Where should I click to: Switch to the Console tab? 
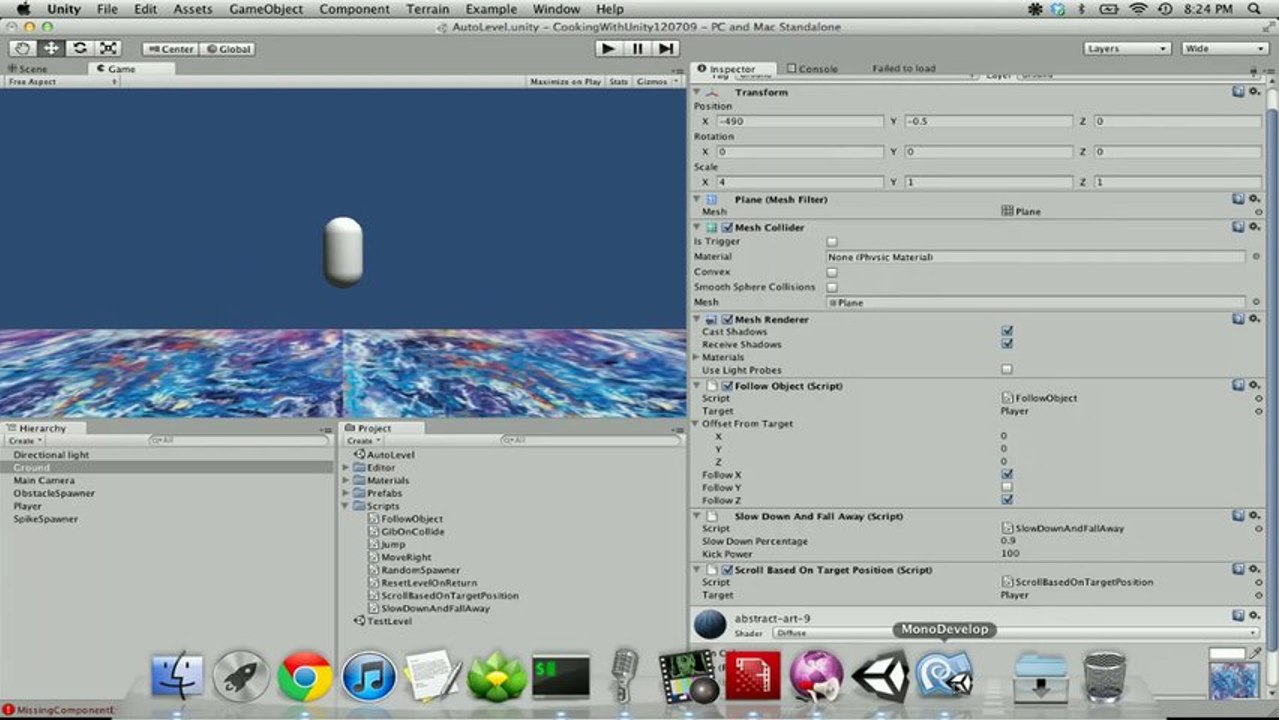[x=813, y=69]
